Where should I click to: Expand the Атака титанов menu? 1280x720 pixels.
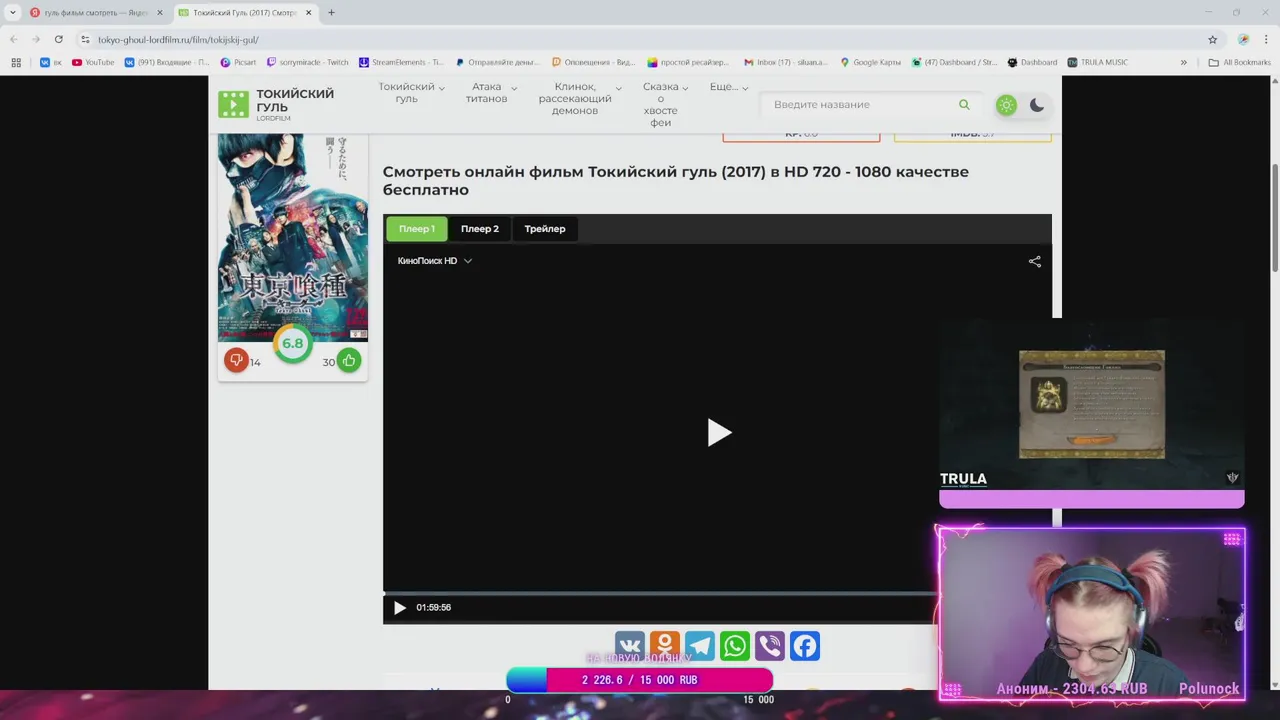[491, 93]
